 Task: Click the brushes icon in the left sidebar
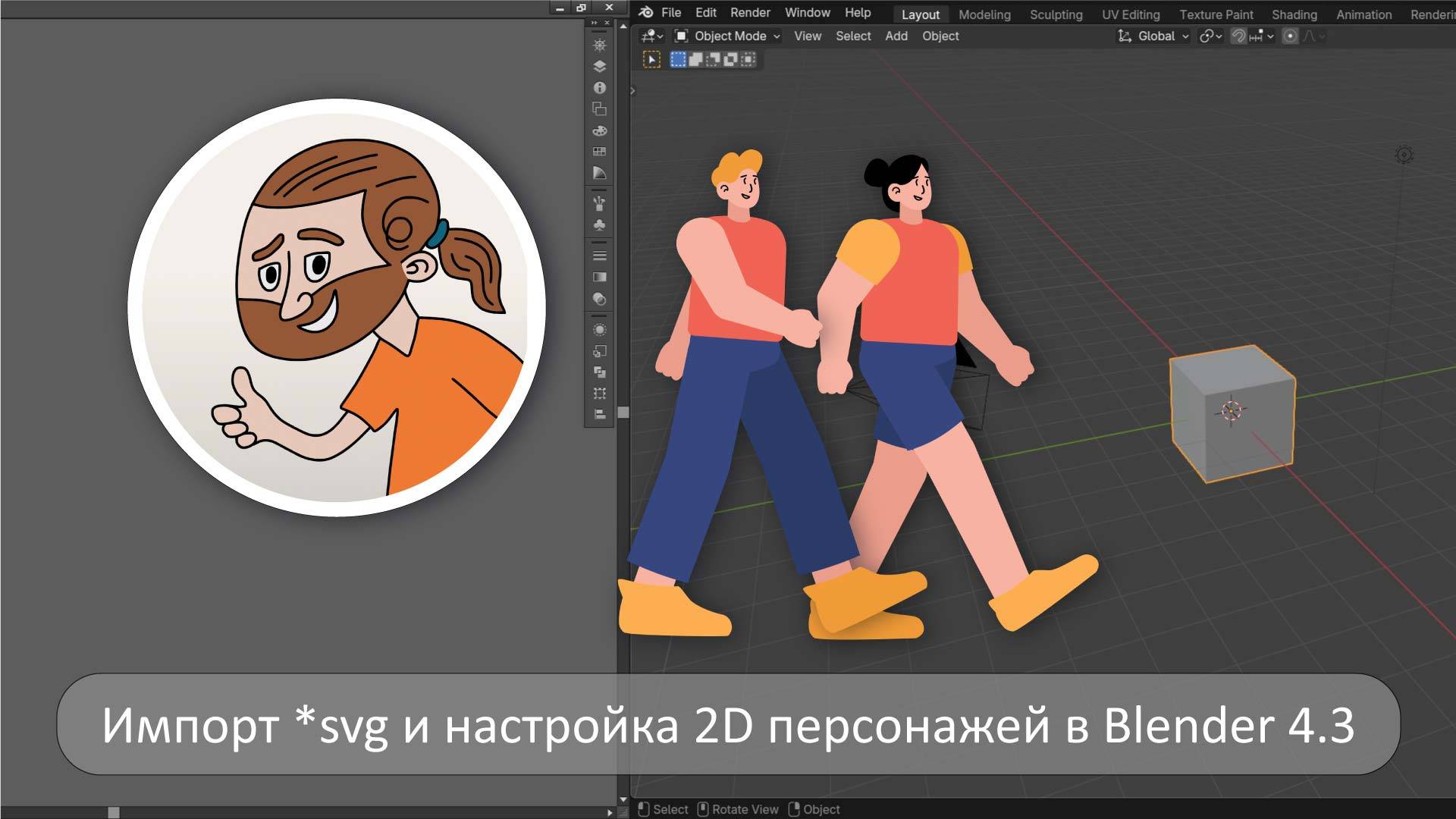click(x=600, y=201)
